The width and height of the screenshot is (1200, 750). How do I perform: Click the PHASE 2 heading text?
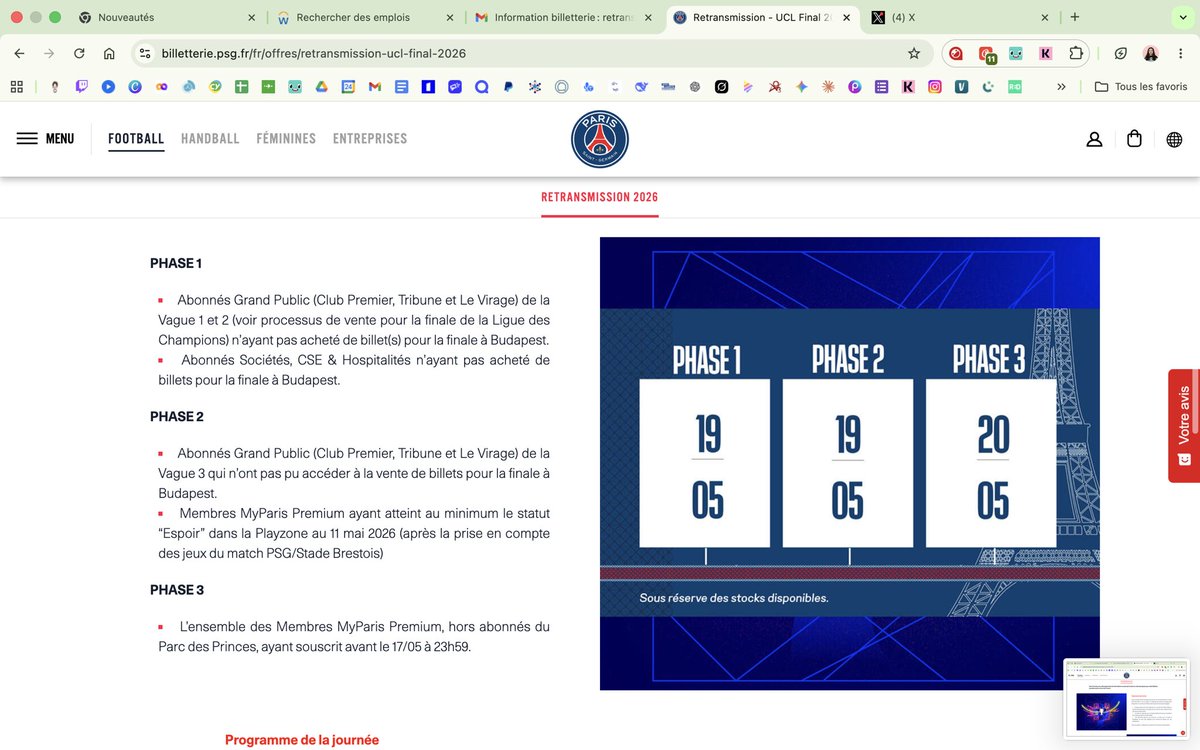(177, 416)
